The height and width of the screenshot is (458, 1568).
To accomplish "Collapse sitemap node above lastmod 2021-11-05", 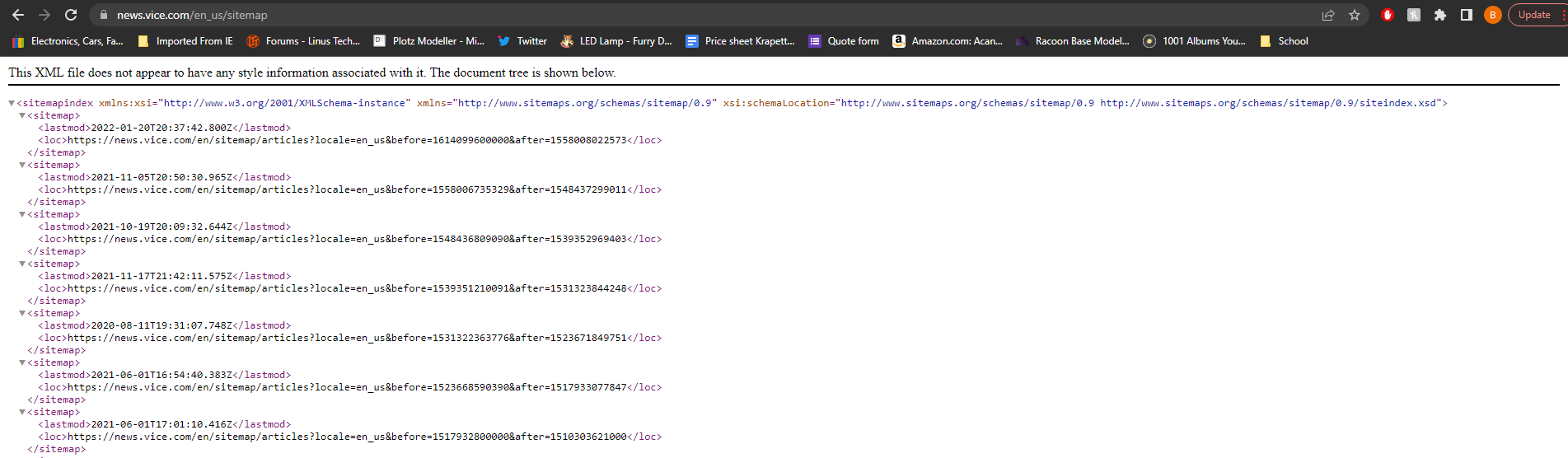I will (22, 165).
